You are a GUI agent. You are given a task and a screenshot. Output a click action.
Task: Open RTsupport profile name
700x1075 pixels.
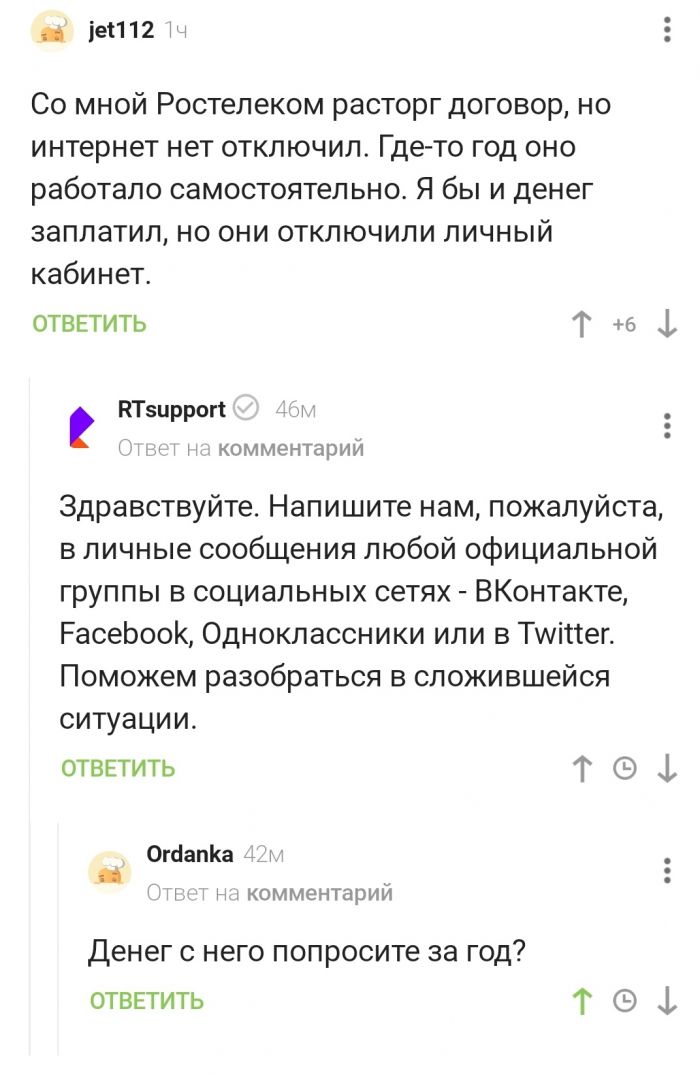[171, 409]
